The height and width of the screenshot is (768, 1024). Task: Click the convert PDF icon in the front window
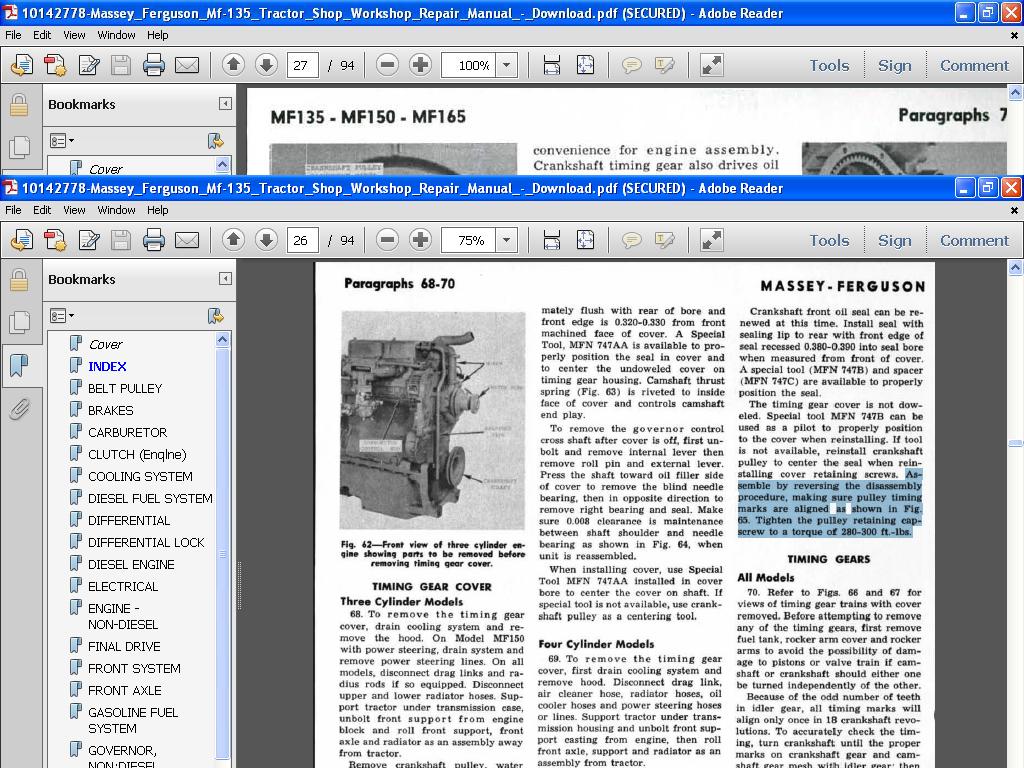(55, 240)
